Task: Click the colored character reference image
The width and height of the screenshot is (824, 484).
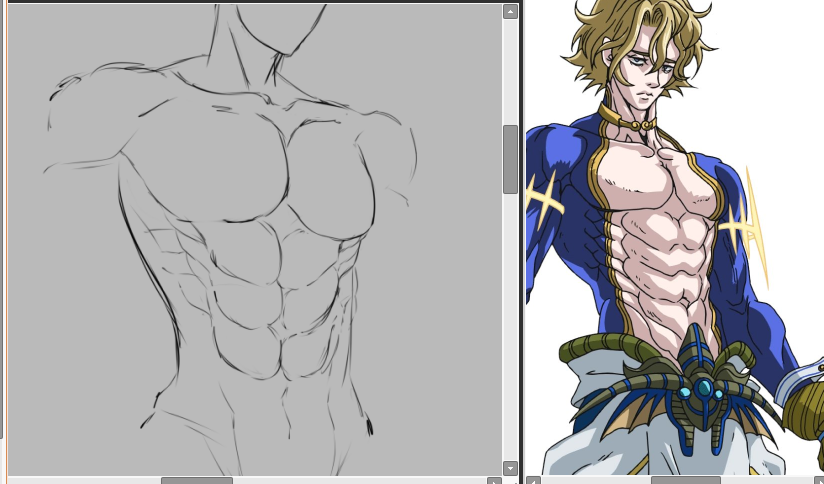Action: coord(675,238)
